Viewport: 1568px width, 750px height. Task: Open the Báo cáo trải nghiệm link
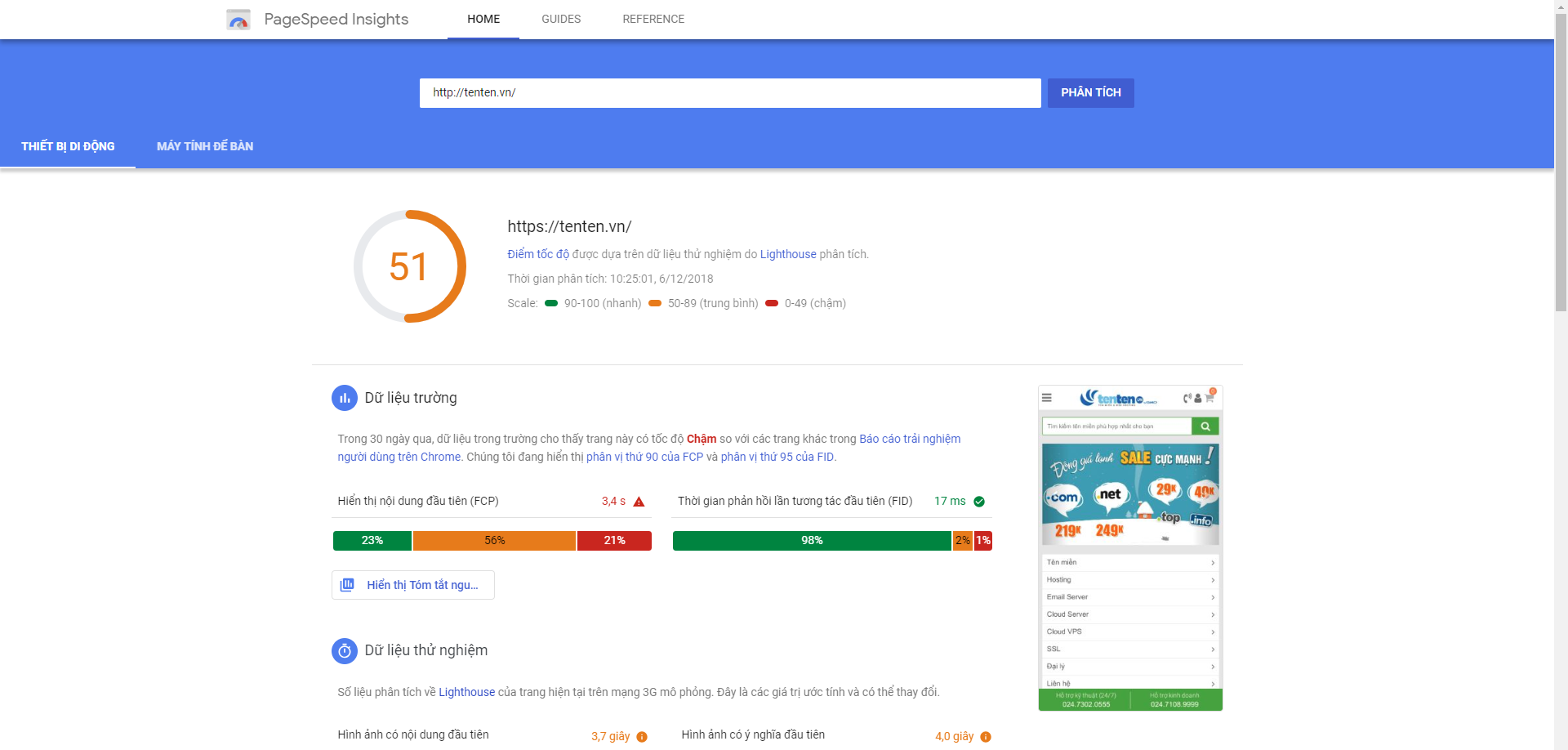click(x=649, y=448)
